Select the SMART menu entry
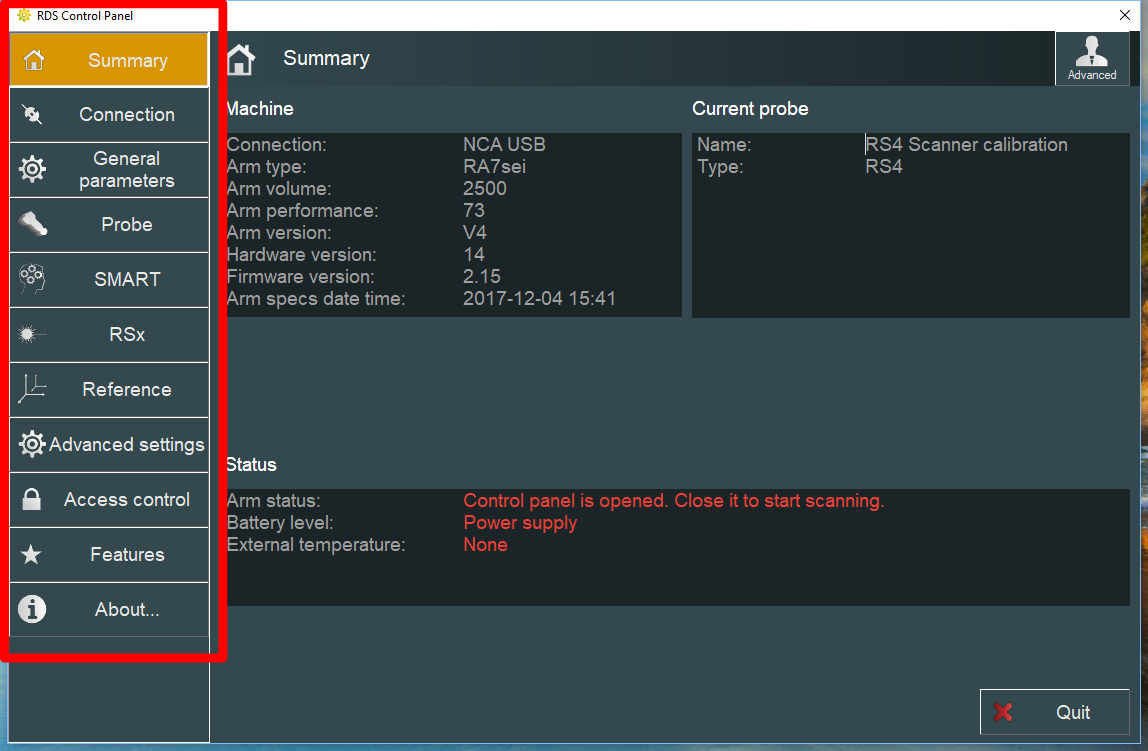 127,280
